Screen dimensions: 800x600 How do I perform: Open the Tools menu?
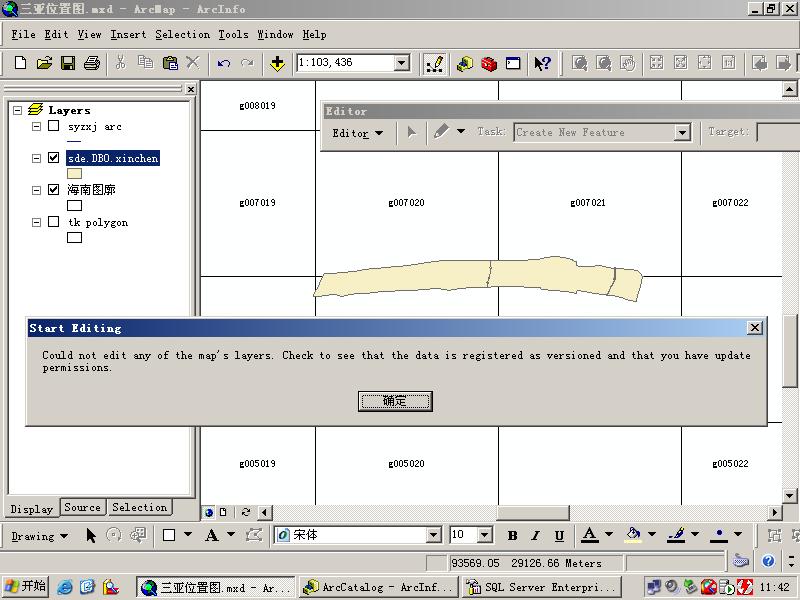point(233,34)
